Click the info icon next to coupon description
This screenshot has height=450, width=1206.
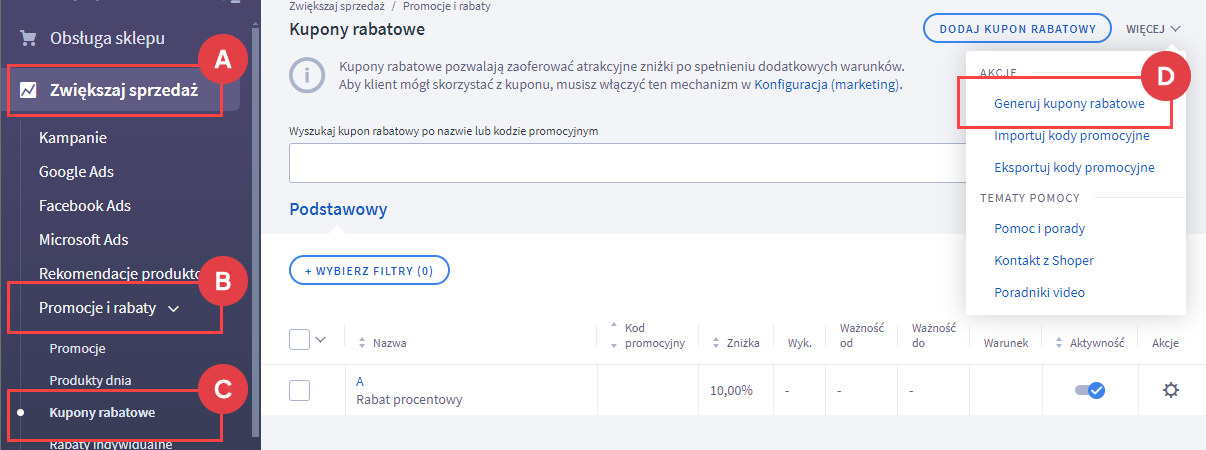tap(307, 76)
